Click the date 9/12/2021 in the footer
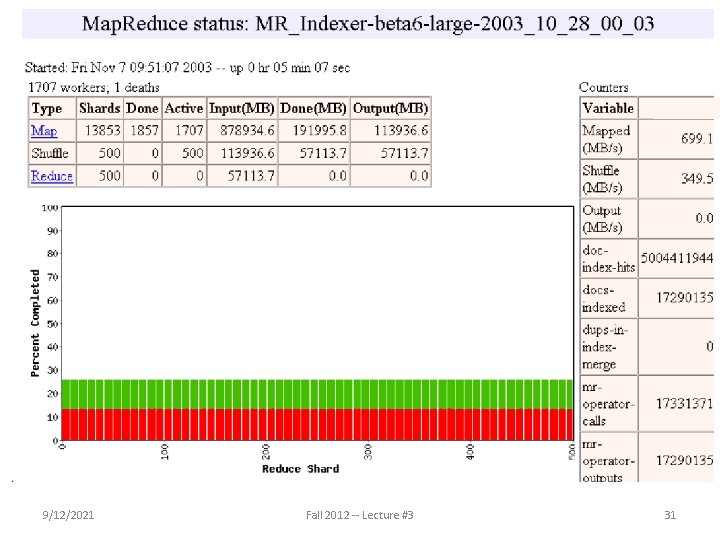The width and height of the screenshot is (720, 540). 68,515
